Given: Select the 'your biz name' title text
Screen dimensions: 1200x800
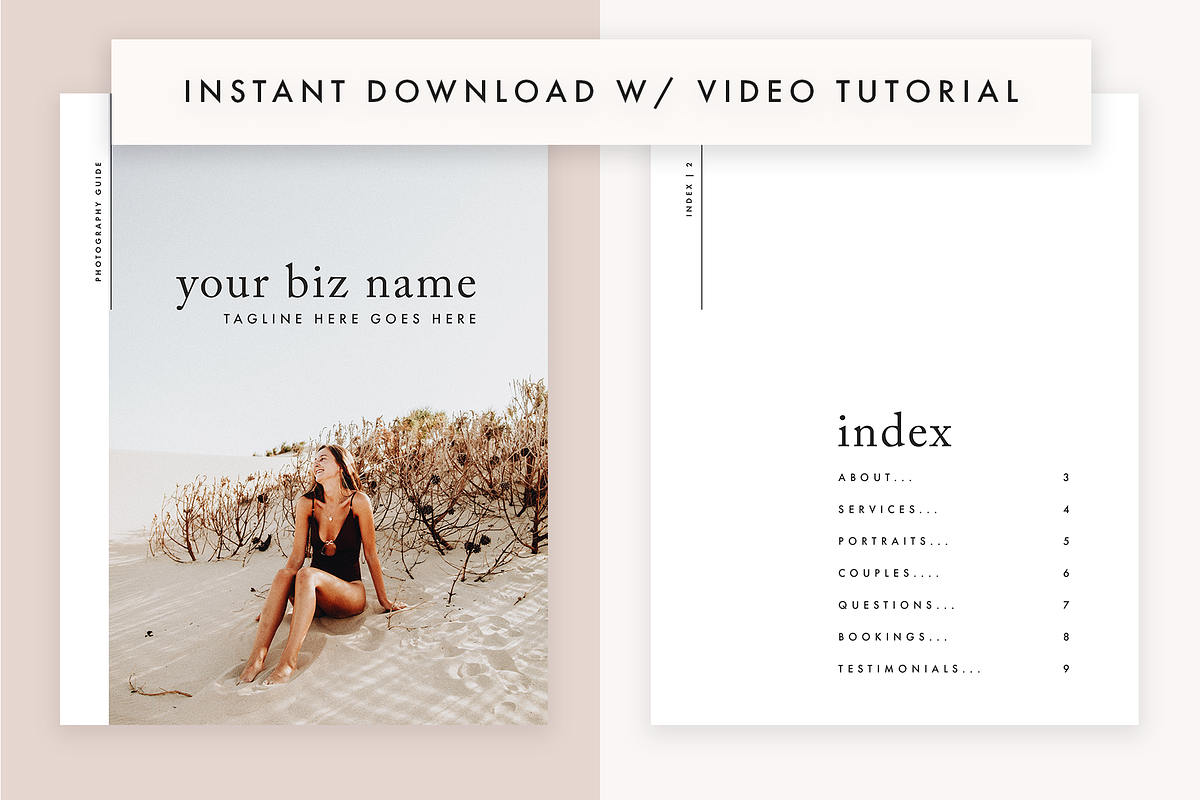Looking at the screenshot, I should pos(326,285).
